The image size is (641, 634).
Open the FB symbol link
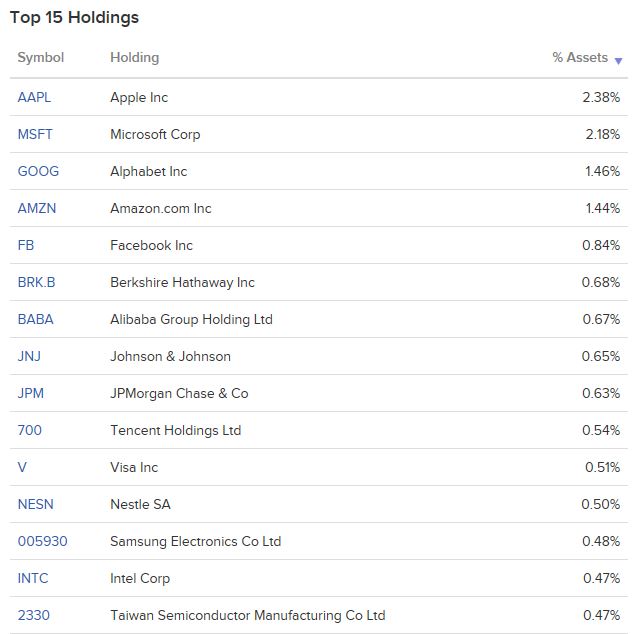pyautogui.click(x=26, y=245)
